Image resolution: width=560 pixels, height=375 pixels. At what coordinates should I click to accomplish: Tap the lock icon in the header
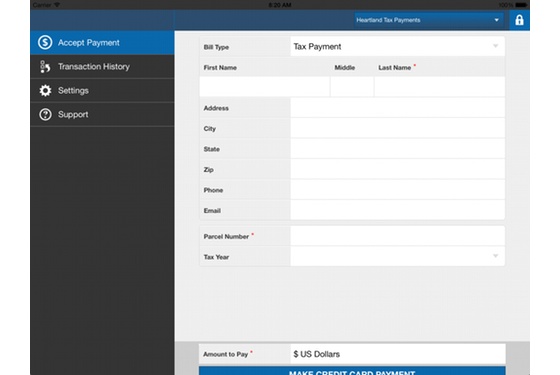(519, 20)
